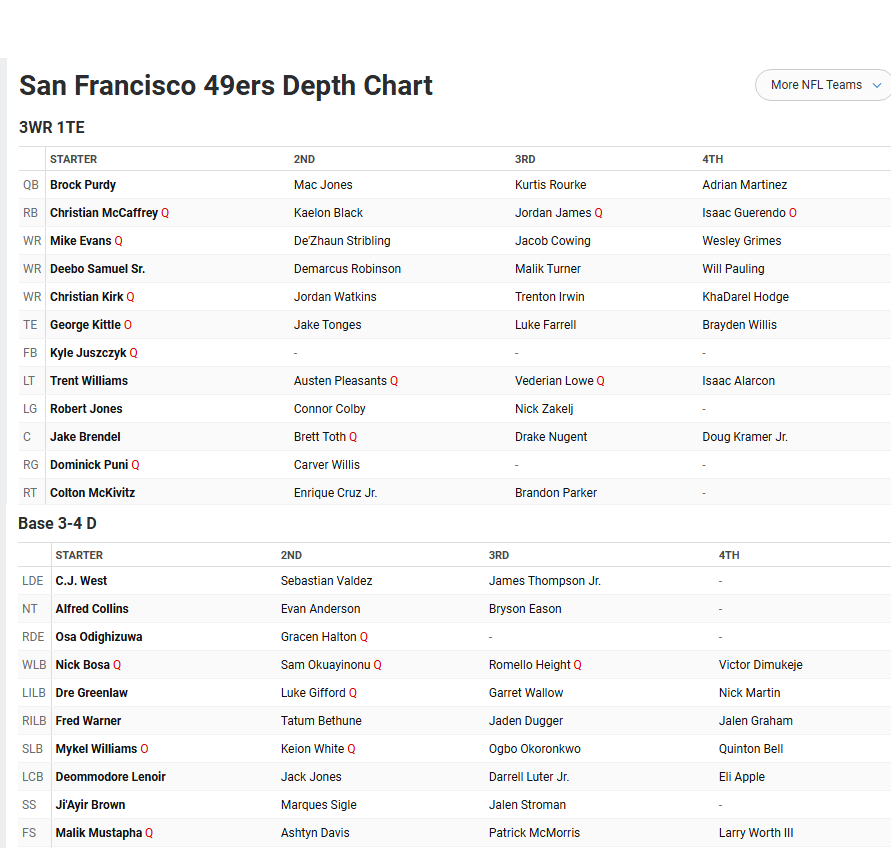Click Romello Height's Q status icon

click(x=577, y=665)
